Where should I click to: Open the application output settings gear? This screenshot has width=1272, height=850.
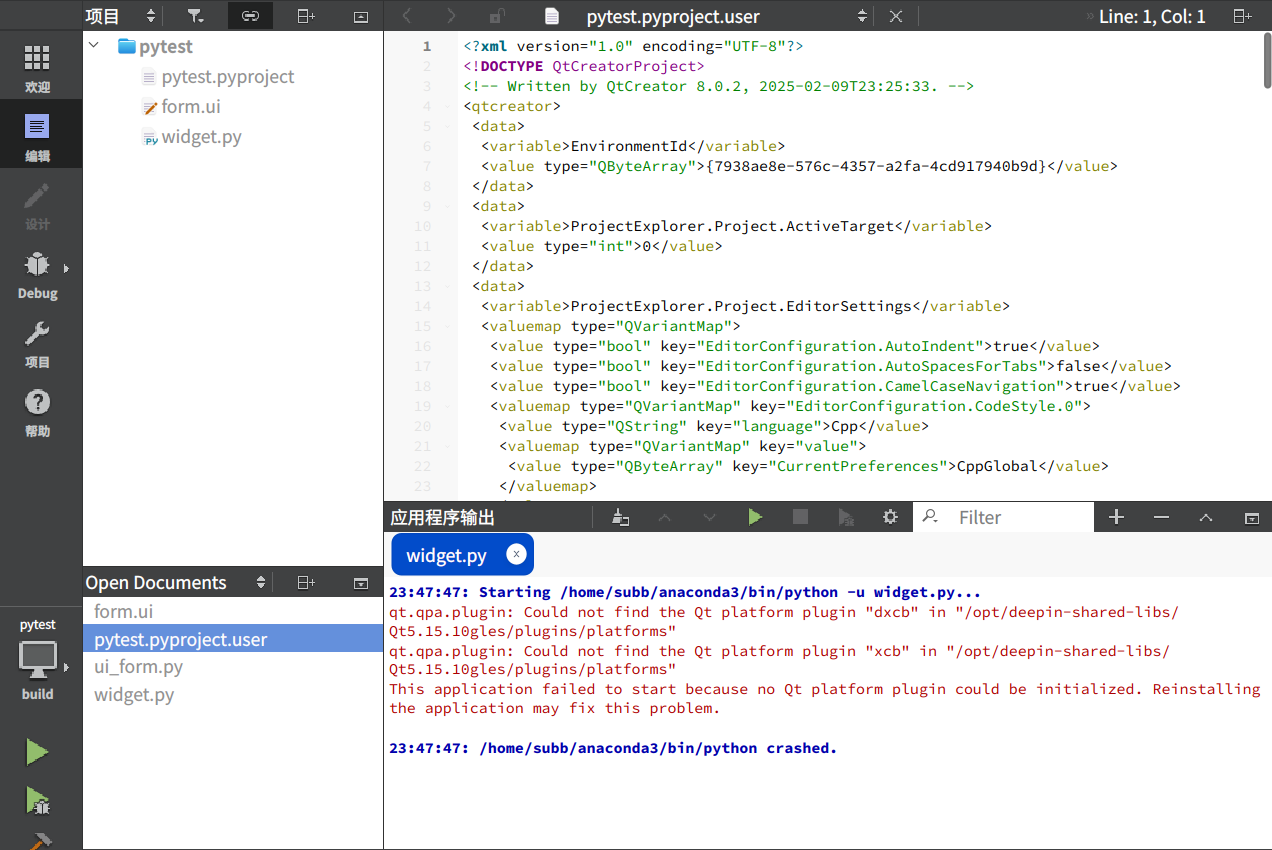pos(890,517)
